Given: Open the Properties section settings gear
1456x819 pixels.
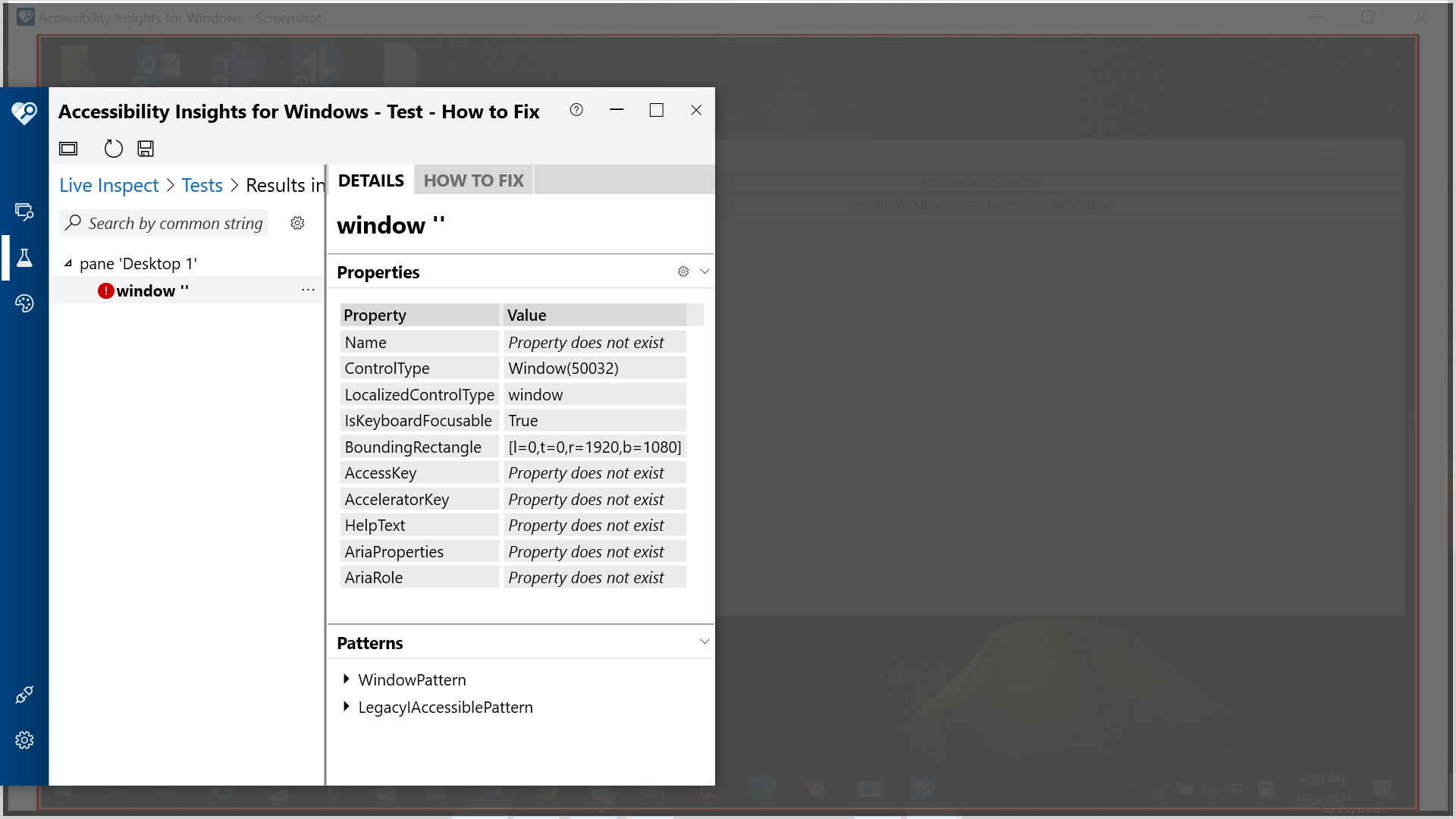Looking at the screenshot, I should tap(683, 271).
